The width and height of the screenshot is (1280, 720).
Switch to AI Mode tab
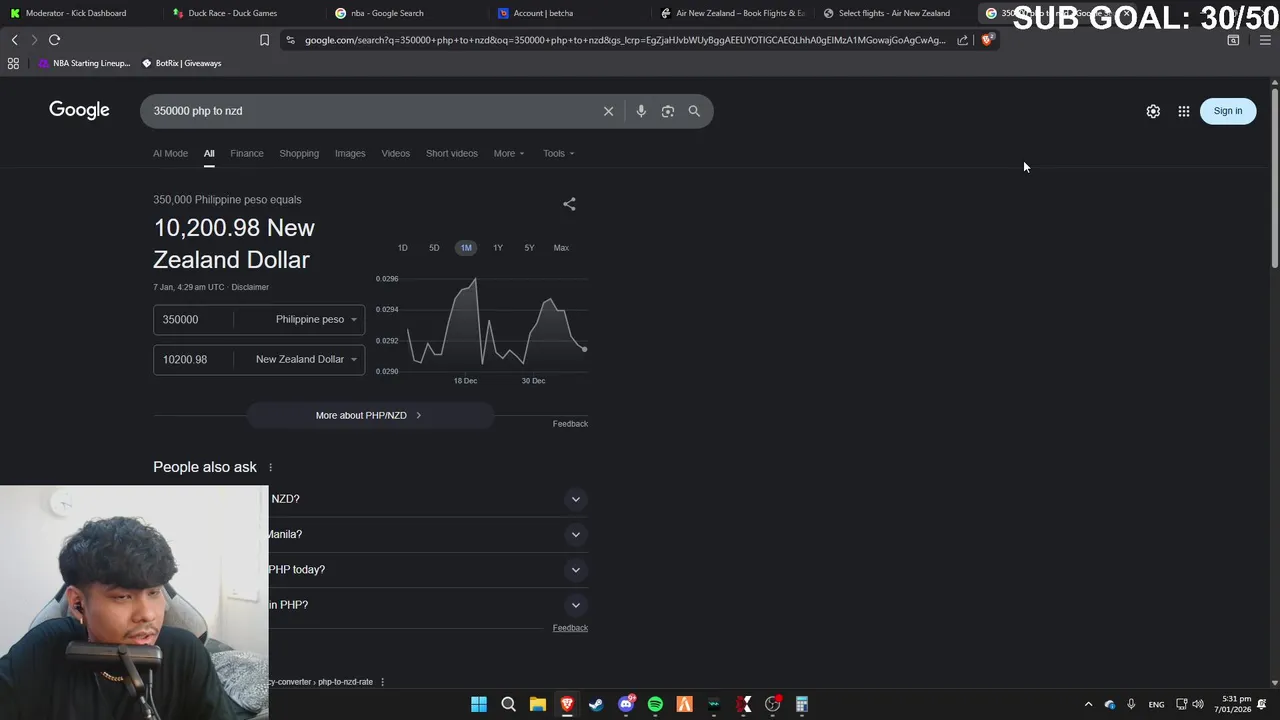click(x=170, y=153)
